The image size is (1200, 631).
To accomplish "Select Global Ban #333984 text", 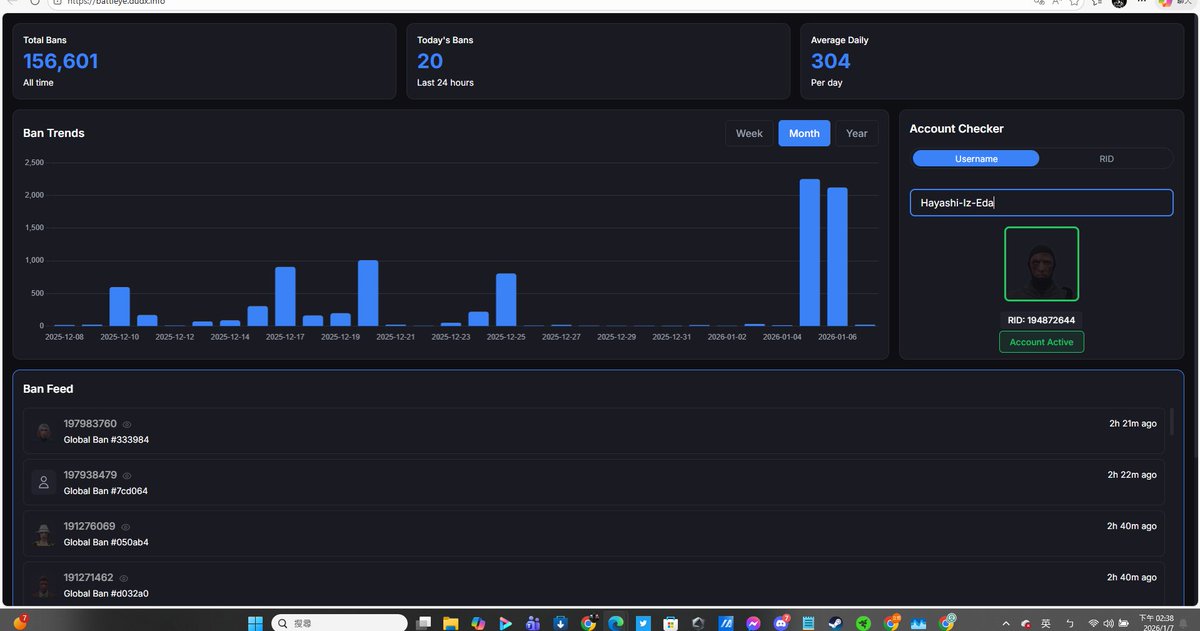I will [x=106, y=440].
